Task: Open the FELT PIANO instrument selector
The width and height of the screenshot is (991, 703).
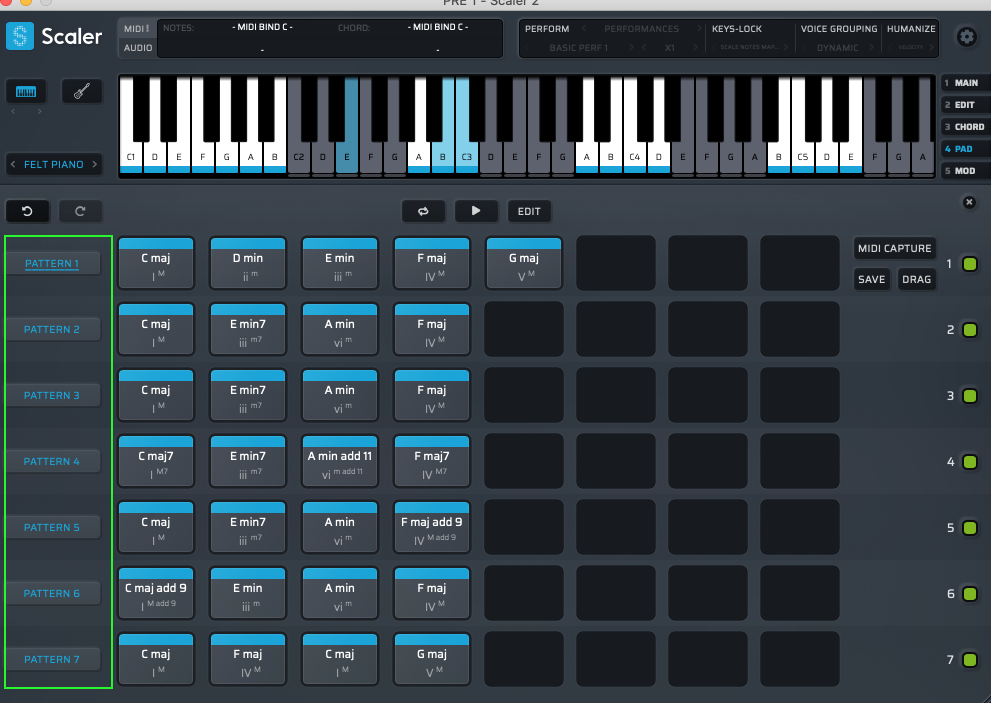Action: [x=54, y=164]
